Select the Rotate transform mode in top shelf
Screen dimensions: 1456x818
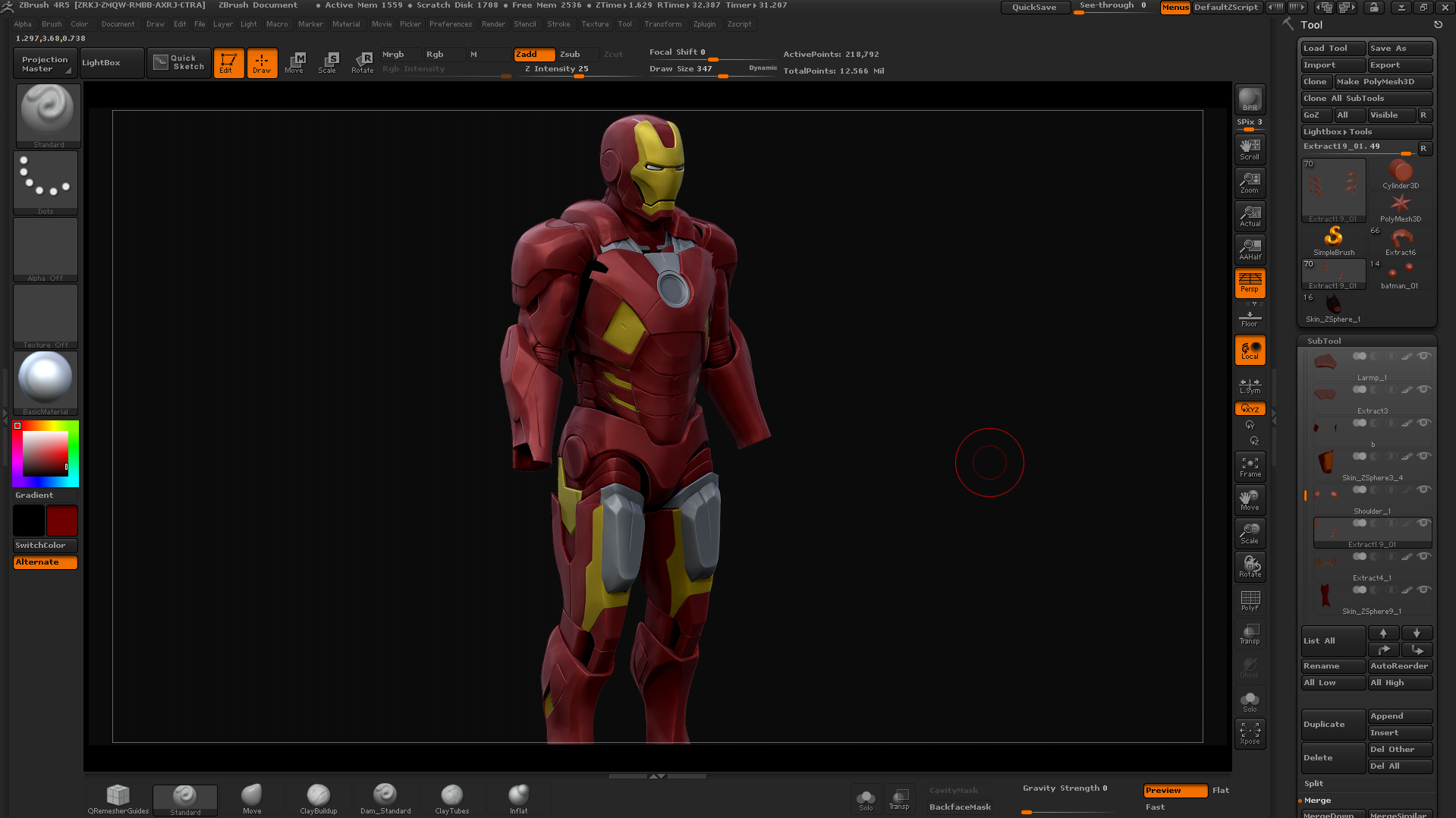[362, 63]
